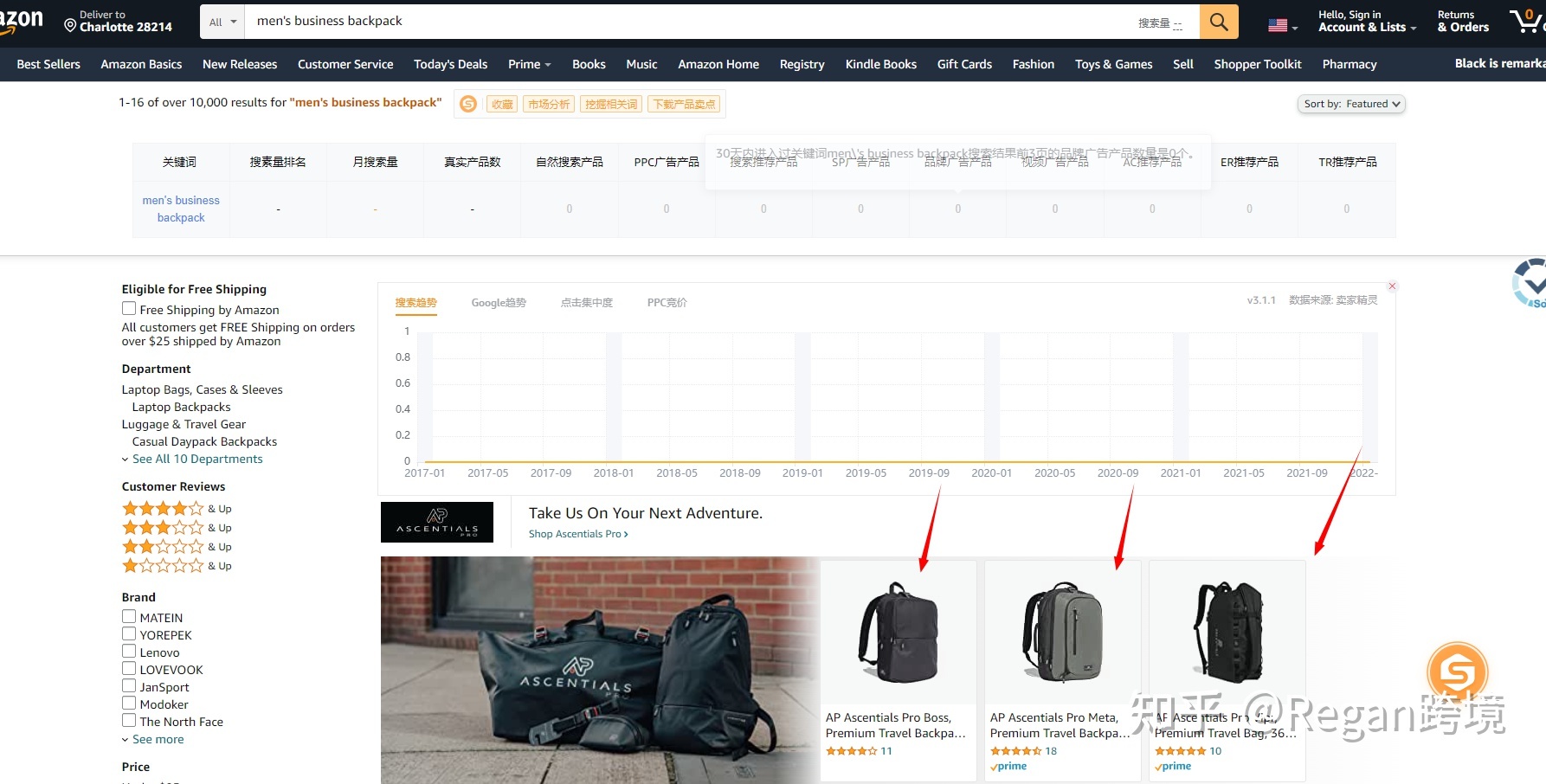Open the shopping cart icon
This screenshot has height=784, width=1546.
pyautogui.click(x=1527, y=21)
